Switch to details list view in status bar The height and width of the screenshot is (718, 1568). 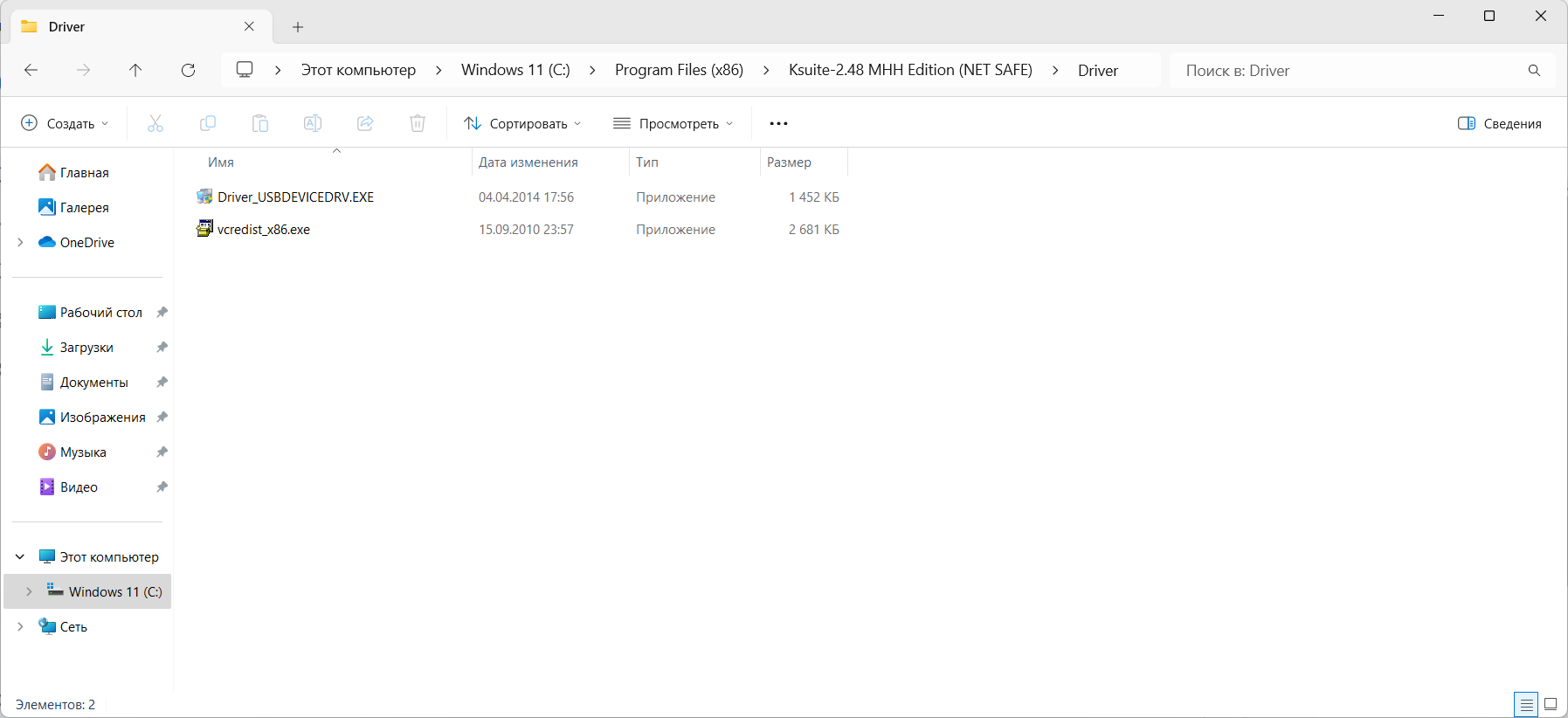click(x=1526, y=704)
